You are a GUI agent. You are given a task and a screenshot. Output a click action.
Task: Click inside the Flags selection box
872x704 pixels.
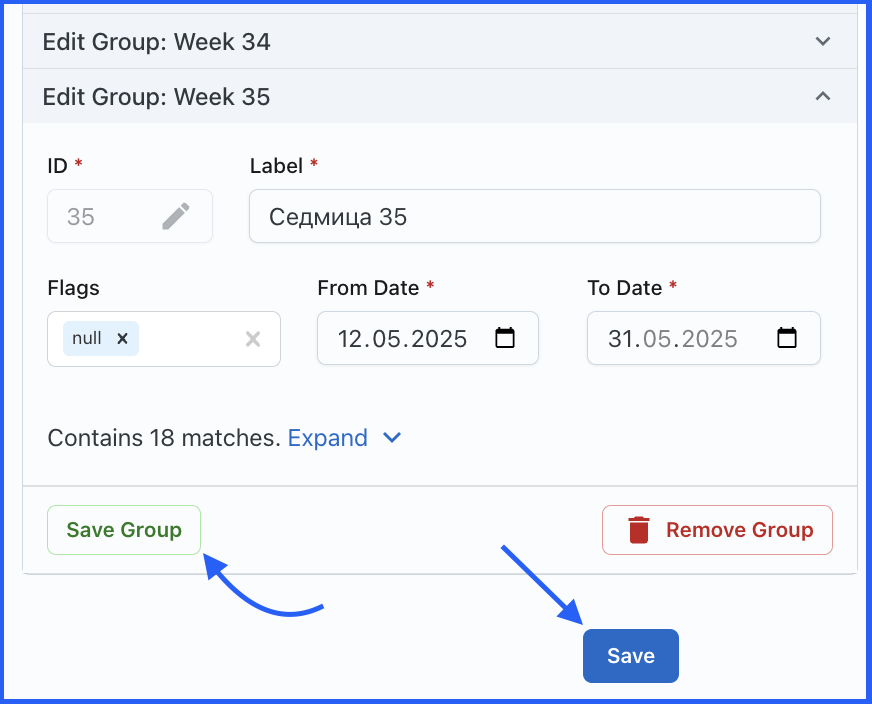(190, 339)
